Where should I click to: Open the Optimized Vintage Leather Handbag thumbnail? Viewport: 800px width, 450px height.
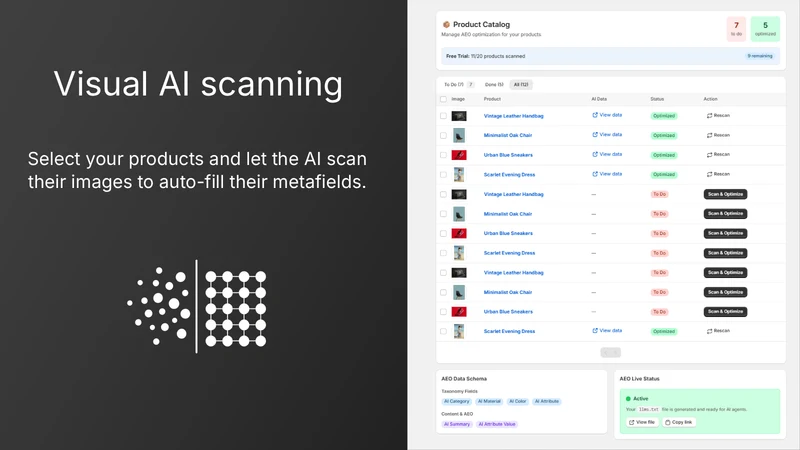pyautogui.click(x=459, y=116)
